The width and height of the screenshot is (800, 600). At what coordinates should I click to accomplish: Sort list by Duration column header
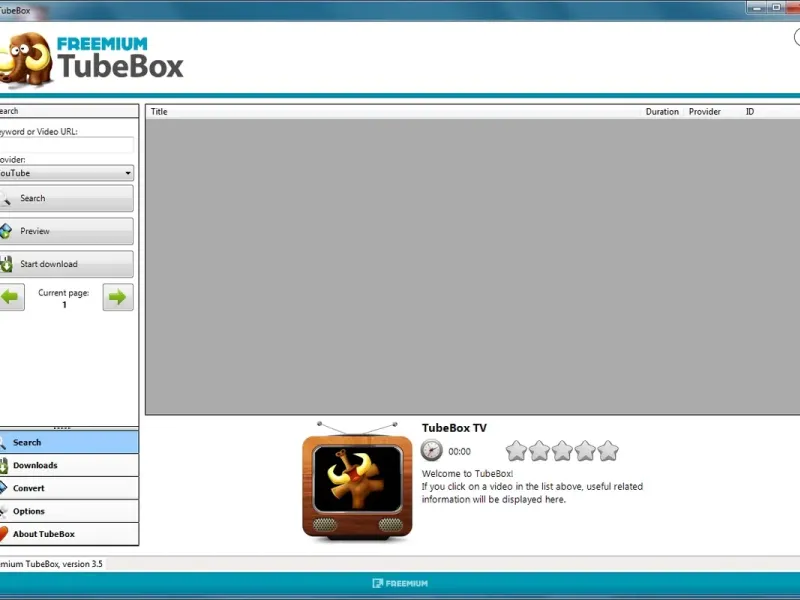(x=662, y=112)
